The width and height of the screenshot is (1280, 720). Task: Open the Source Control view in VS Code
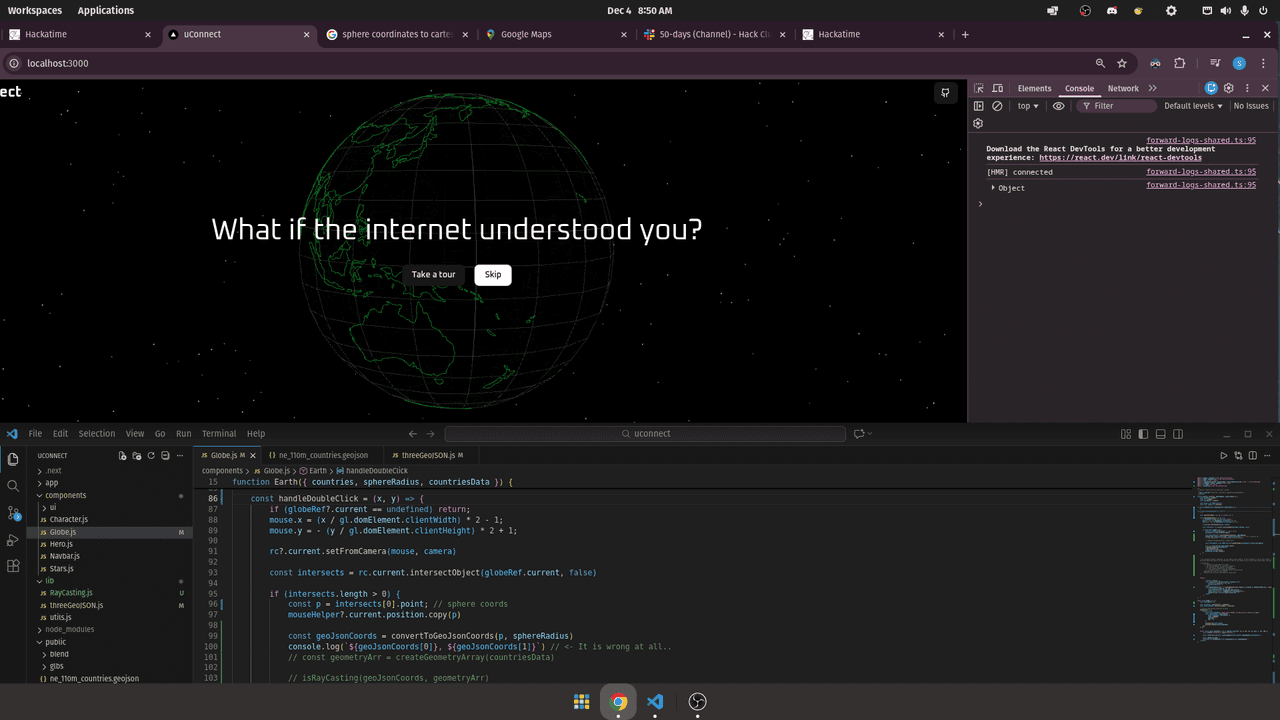coord(13,512)
